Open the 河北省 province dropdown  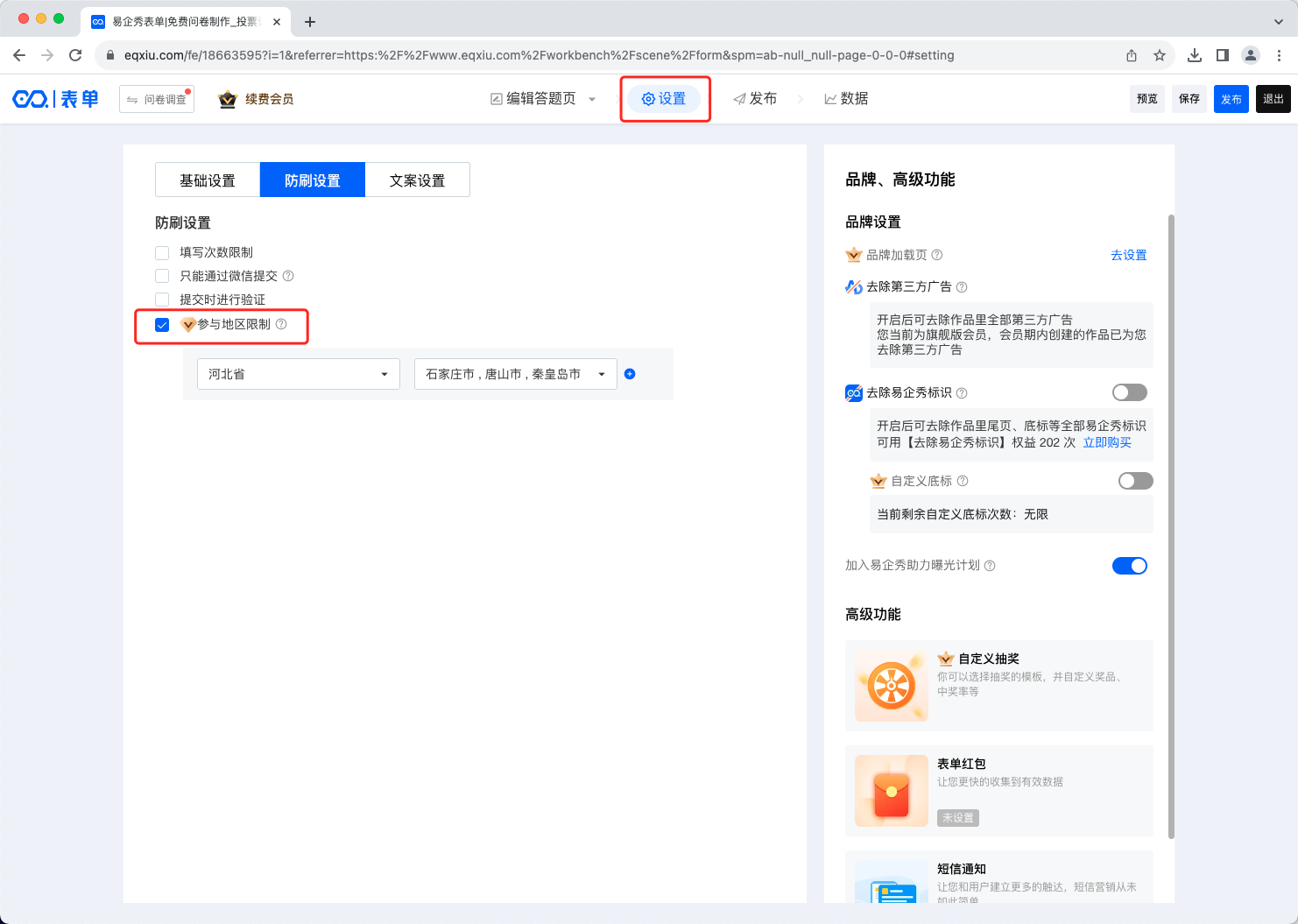coord(298,374)
